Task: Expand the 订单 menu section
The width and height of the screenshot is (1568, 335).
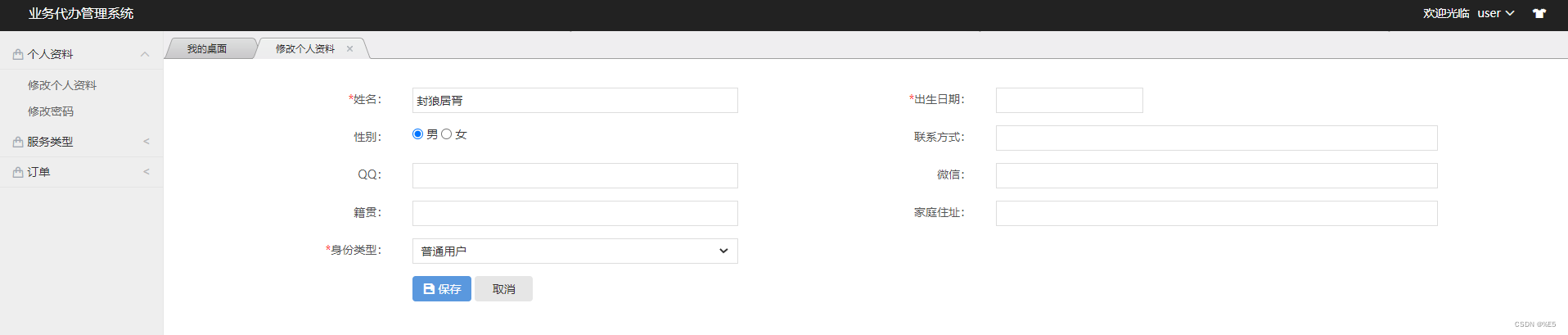Action: click(x=146, y=172)
